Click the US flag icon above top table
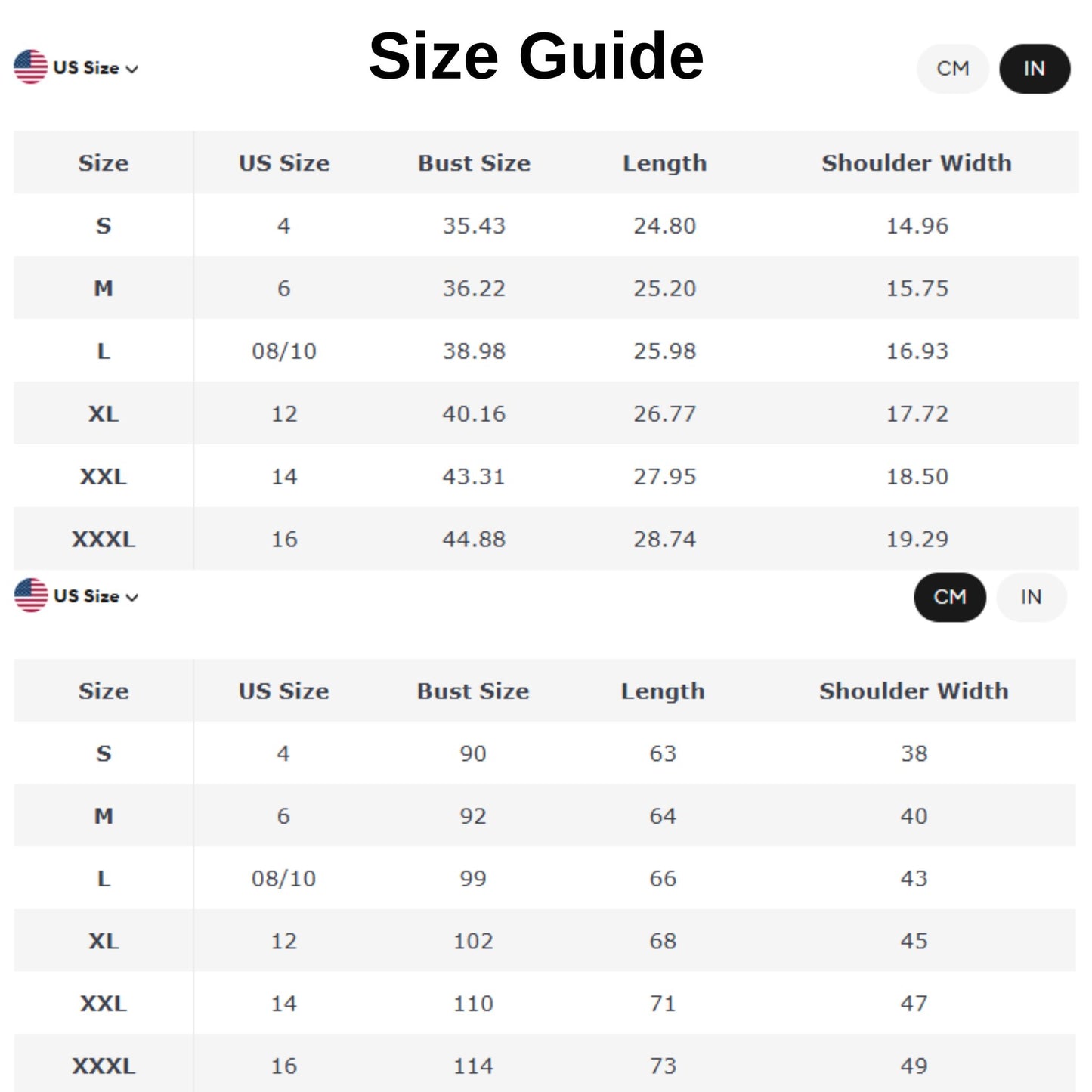 (x=30, y=67)
